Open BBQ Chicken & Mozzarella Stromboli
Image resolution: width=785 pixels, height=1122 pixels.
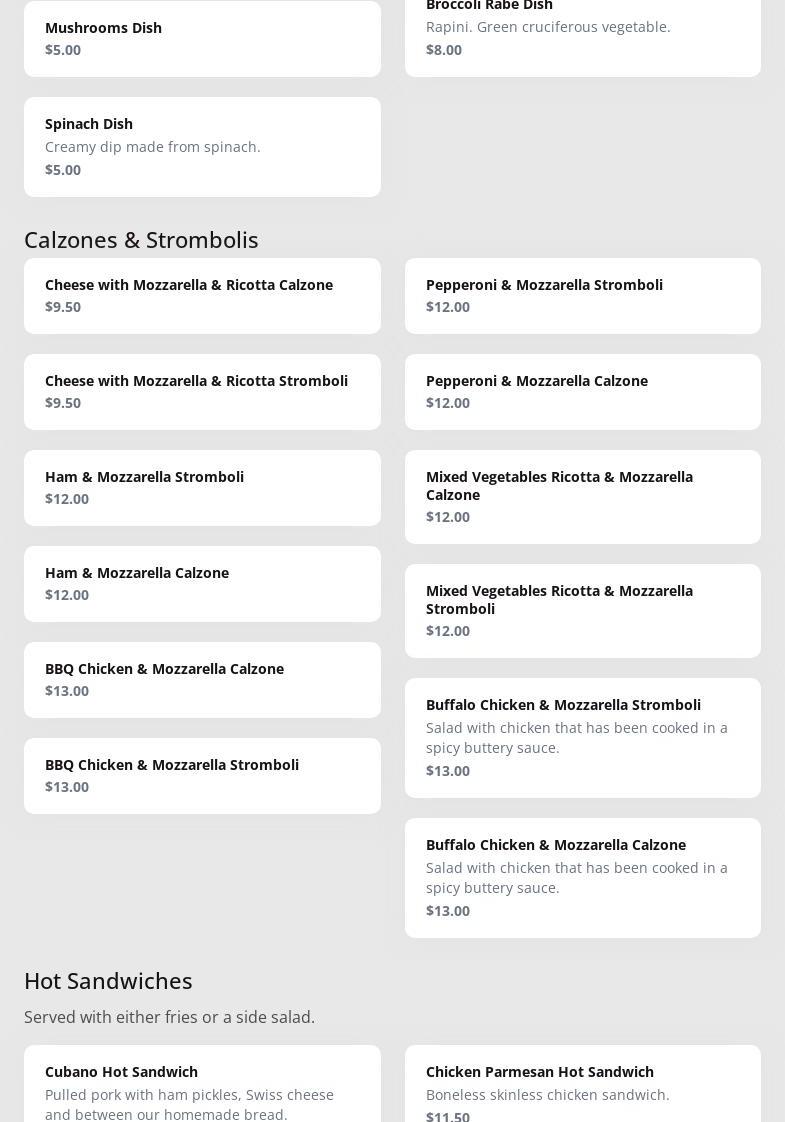202,775
